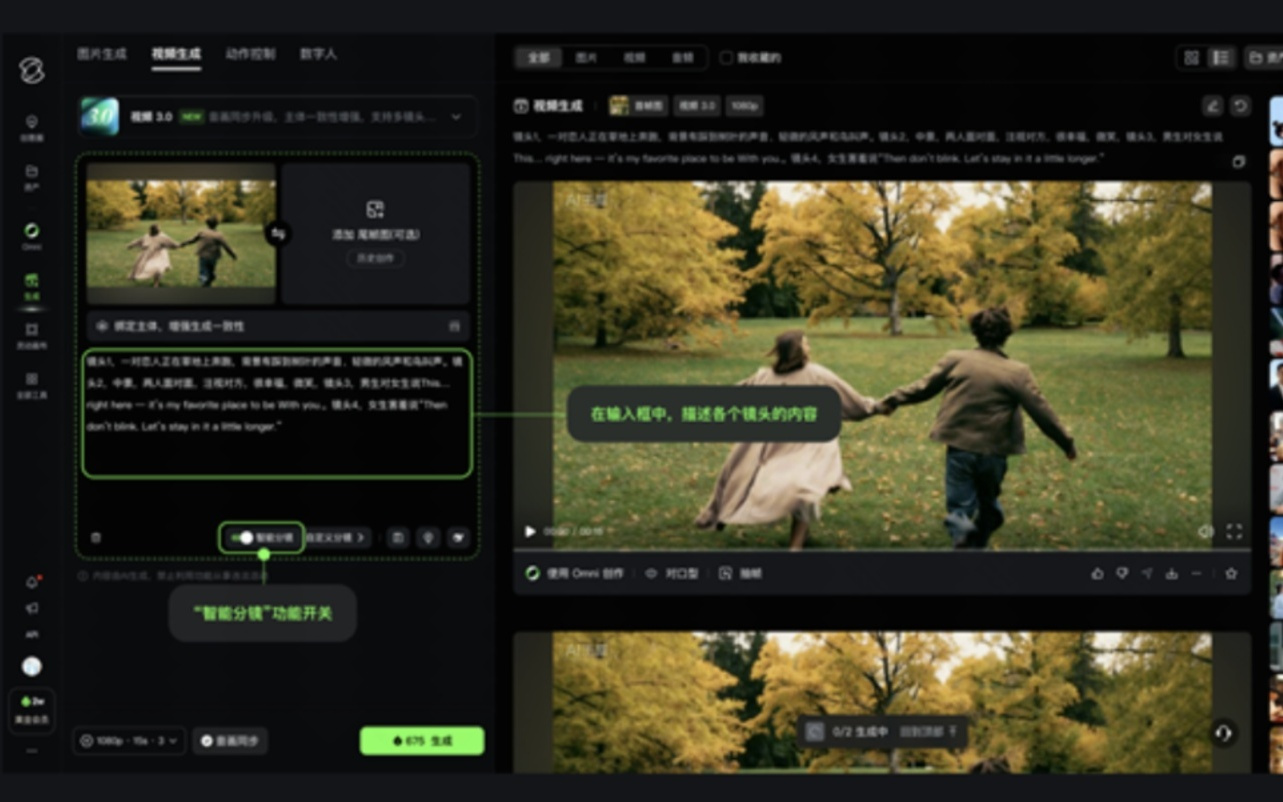This screenshot has width=1283, height=802.
Task: Download the generated video
Action: click(1171, 574)
